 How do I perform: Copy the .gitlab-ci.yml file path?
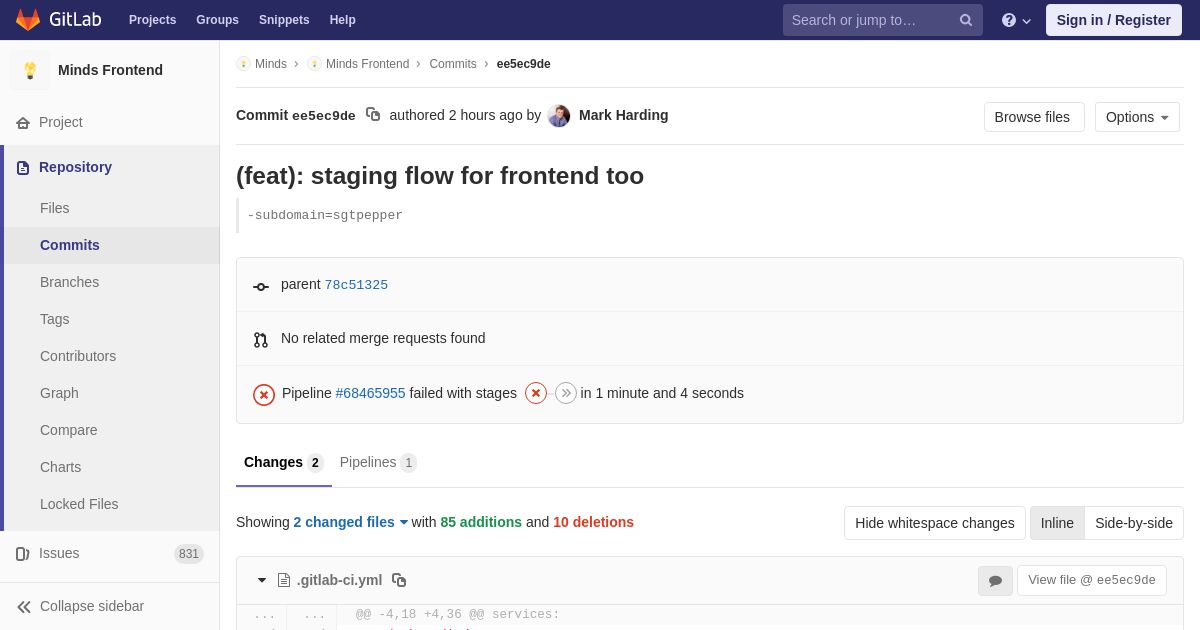(x=399, y=580)
